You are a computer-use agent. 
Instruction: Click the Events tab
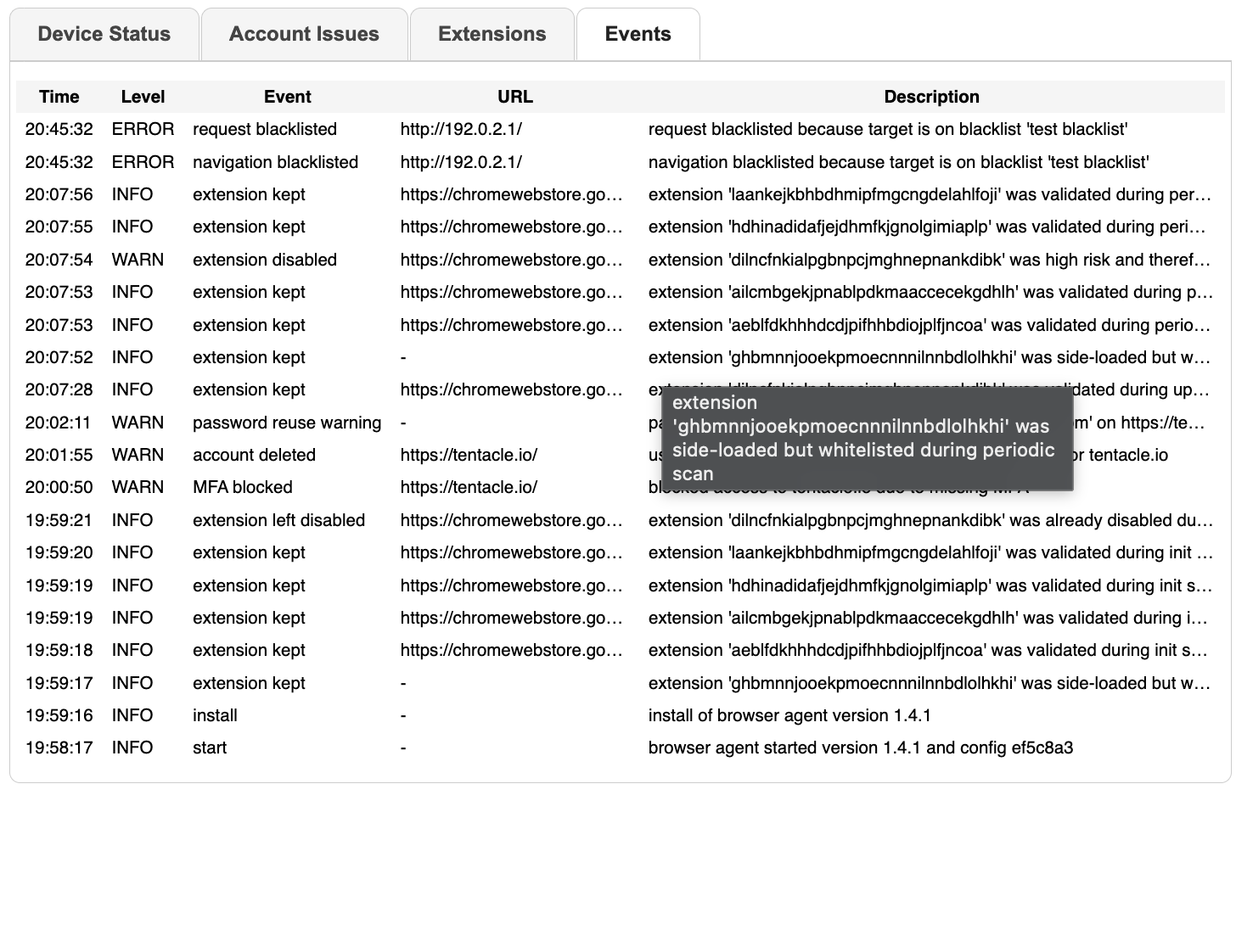click(x=638, y=34)
